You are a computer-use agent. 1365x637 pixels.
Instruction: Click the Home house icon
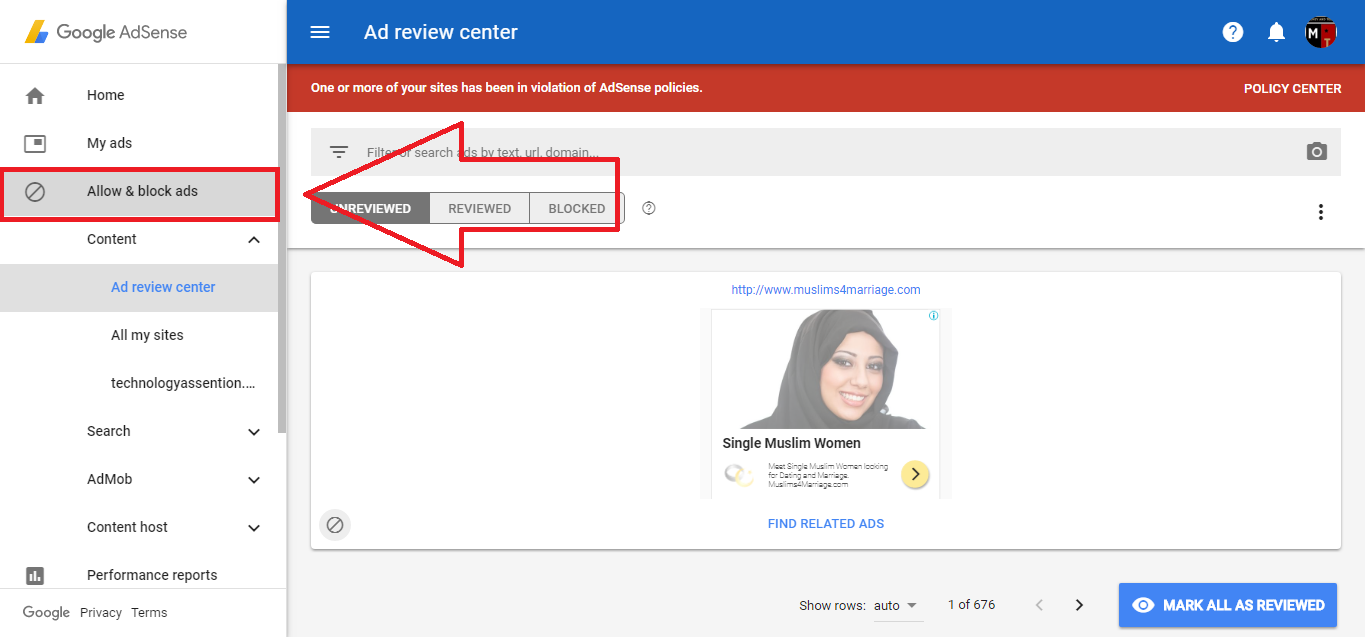click(35, 96)
